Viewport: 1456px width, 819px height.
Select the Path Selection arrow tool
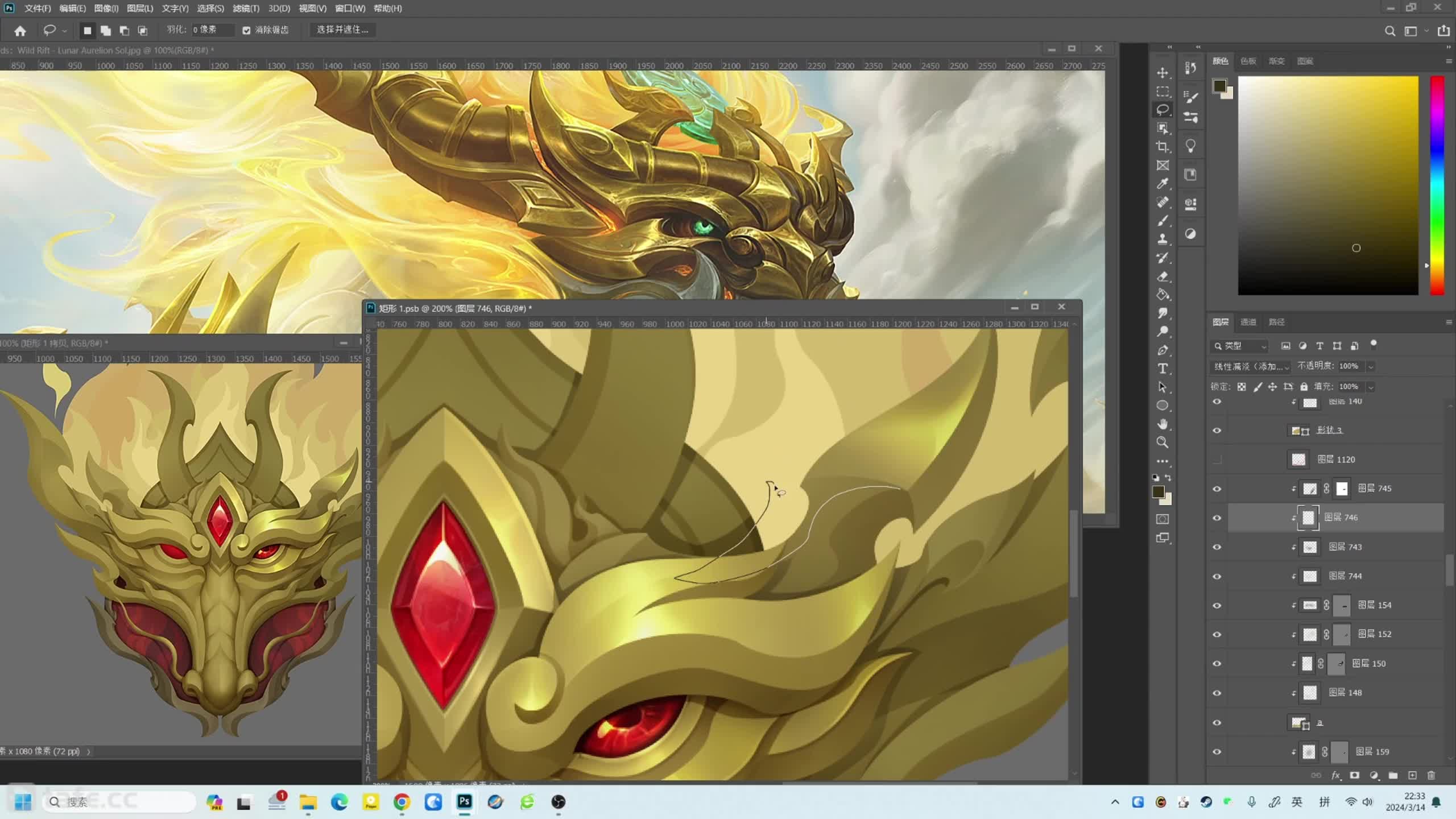coord(1163,387)
